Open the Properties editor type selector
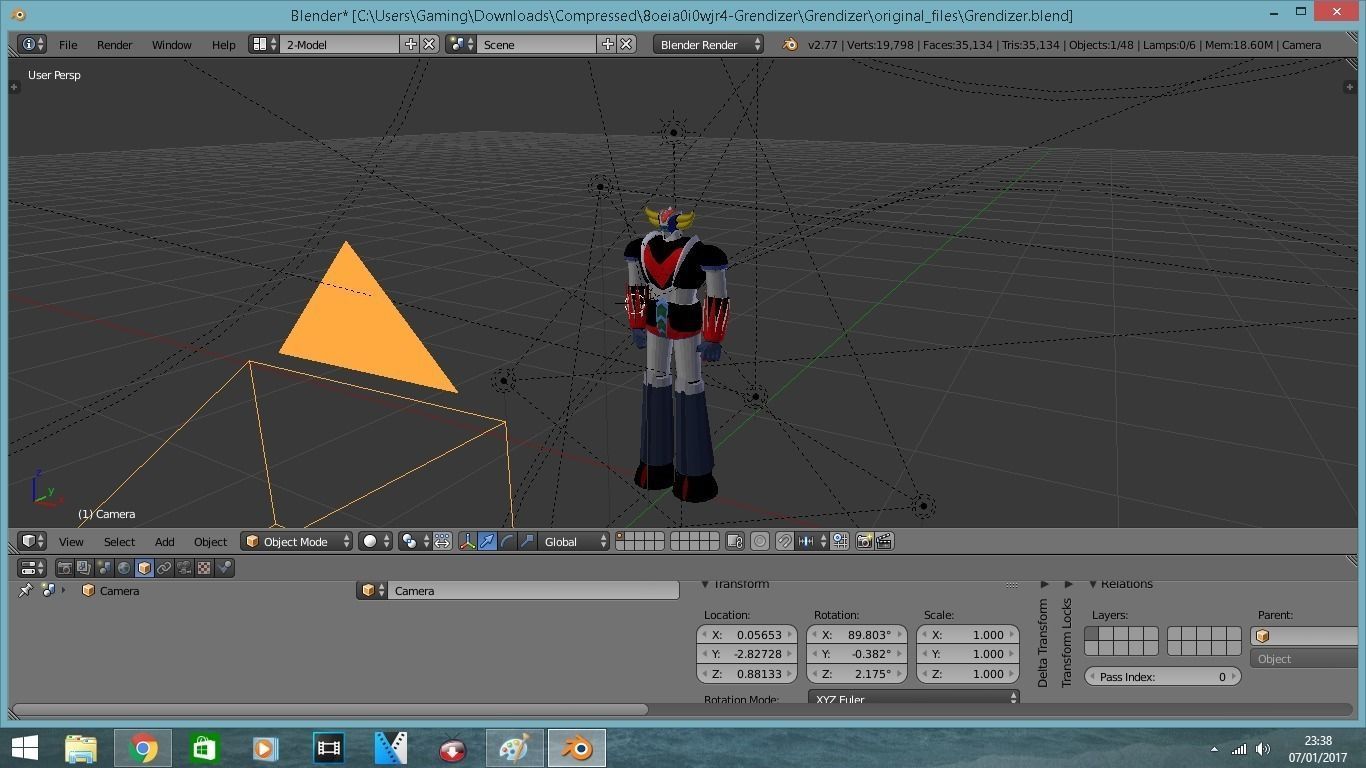Image resolution: width=1366 pixels, height=768 pixels. [x=33, y=568]
